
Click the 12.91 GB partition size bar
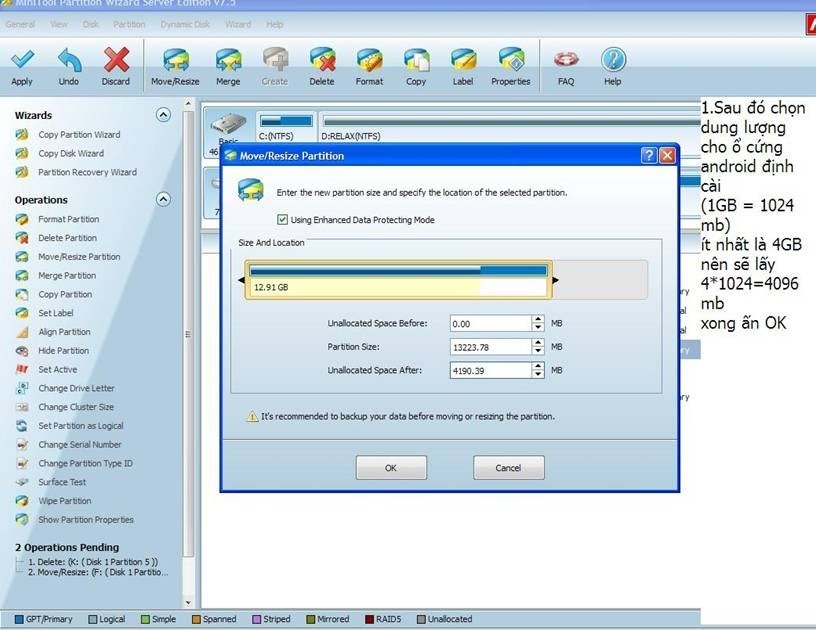398,280
